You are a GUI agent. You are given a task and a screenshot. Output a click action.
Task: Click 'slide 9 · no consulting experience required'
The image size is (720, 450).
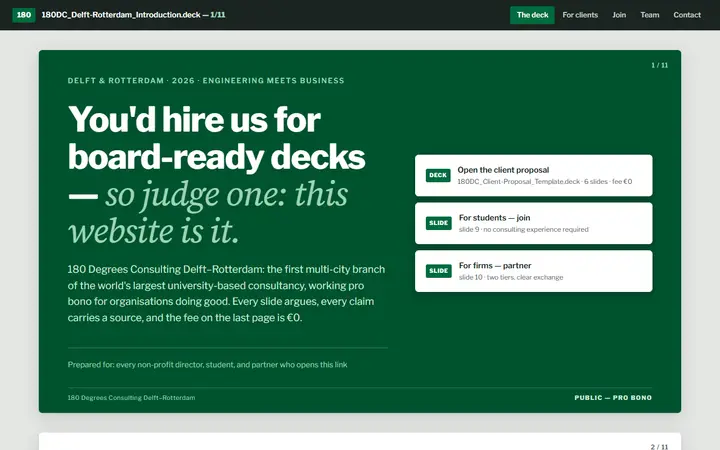coord(523,230)
